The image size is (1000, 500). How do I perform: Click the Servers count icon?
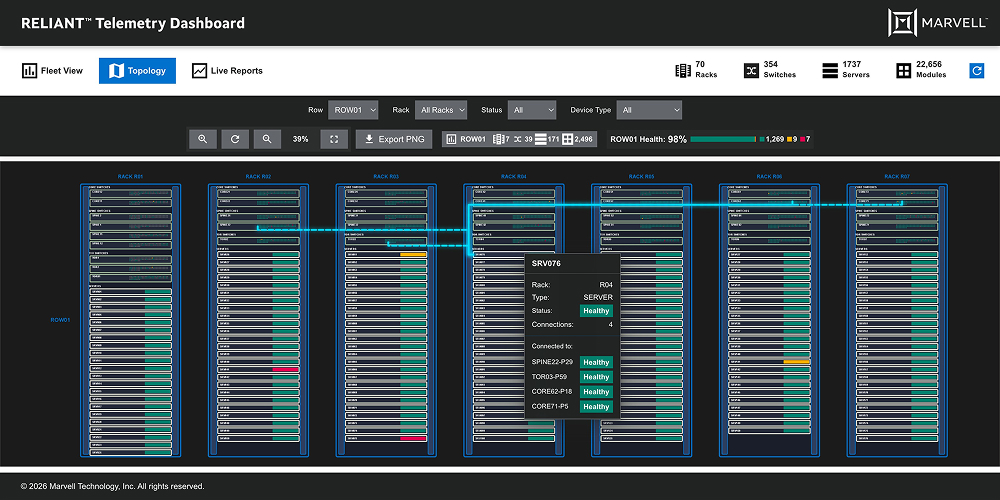[x=830, y=71]
